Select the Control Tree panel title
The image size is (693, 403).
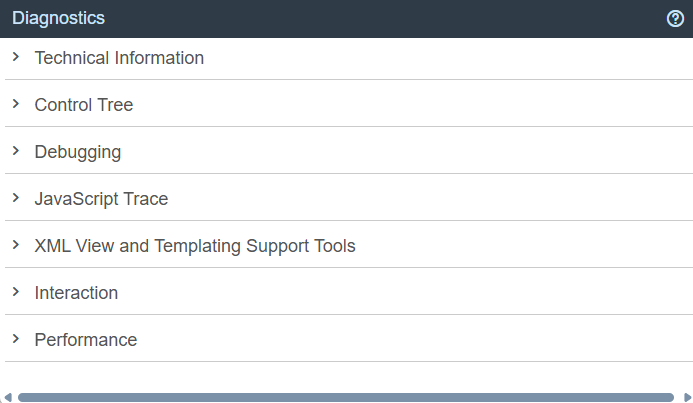(84, 105)
